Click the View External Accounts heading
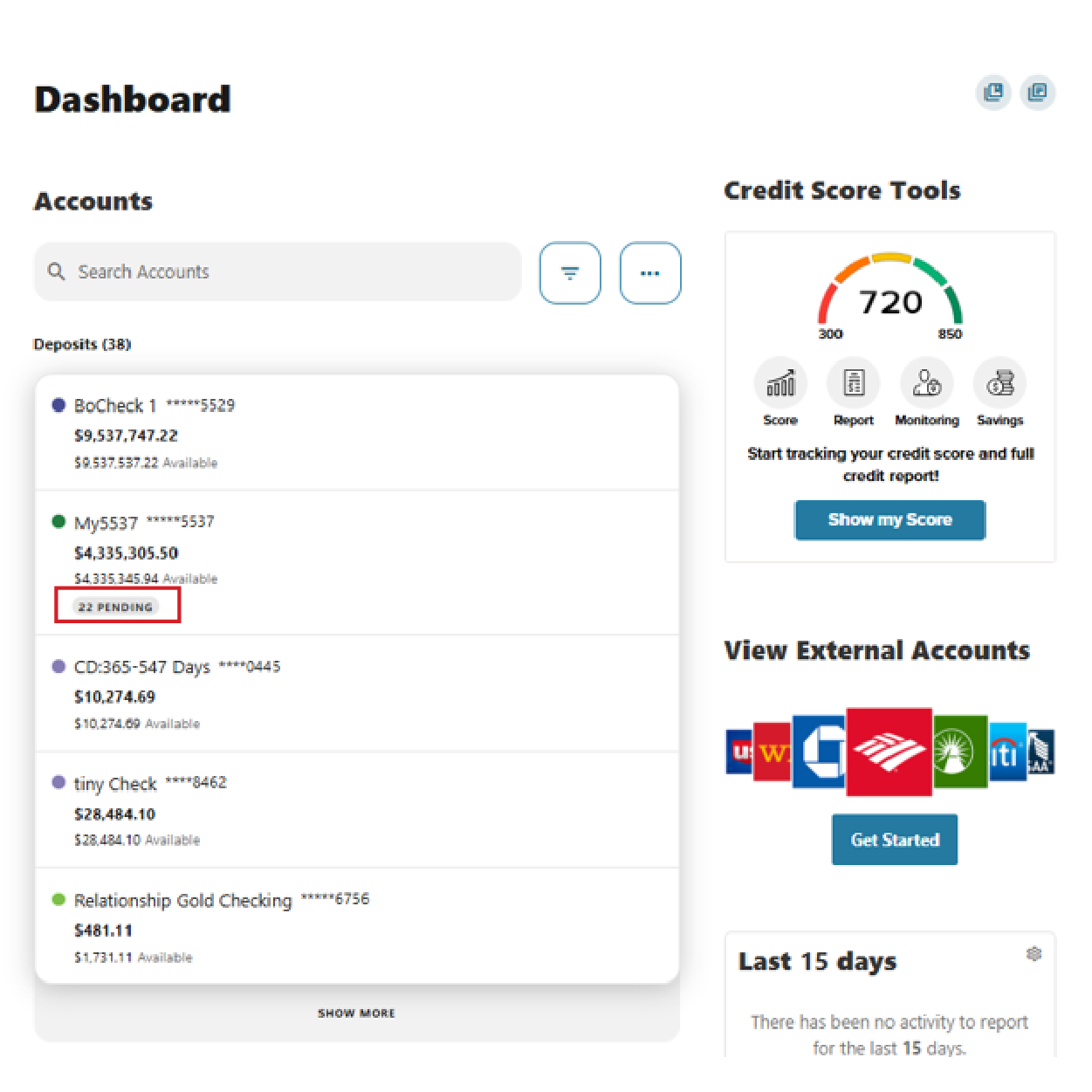Viewport: 1092px width, 1092px height. coord(876,650)
